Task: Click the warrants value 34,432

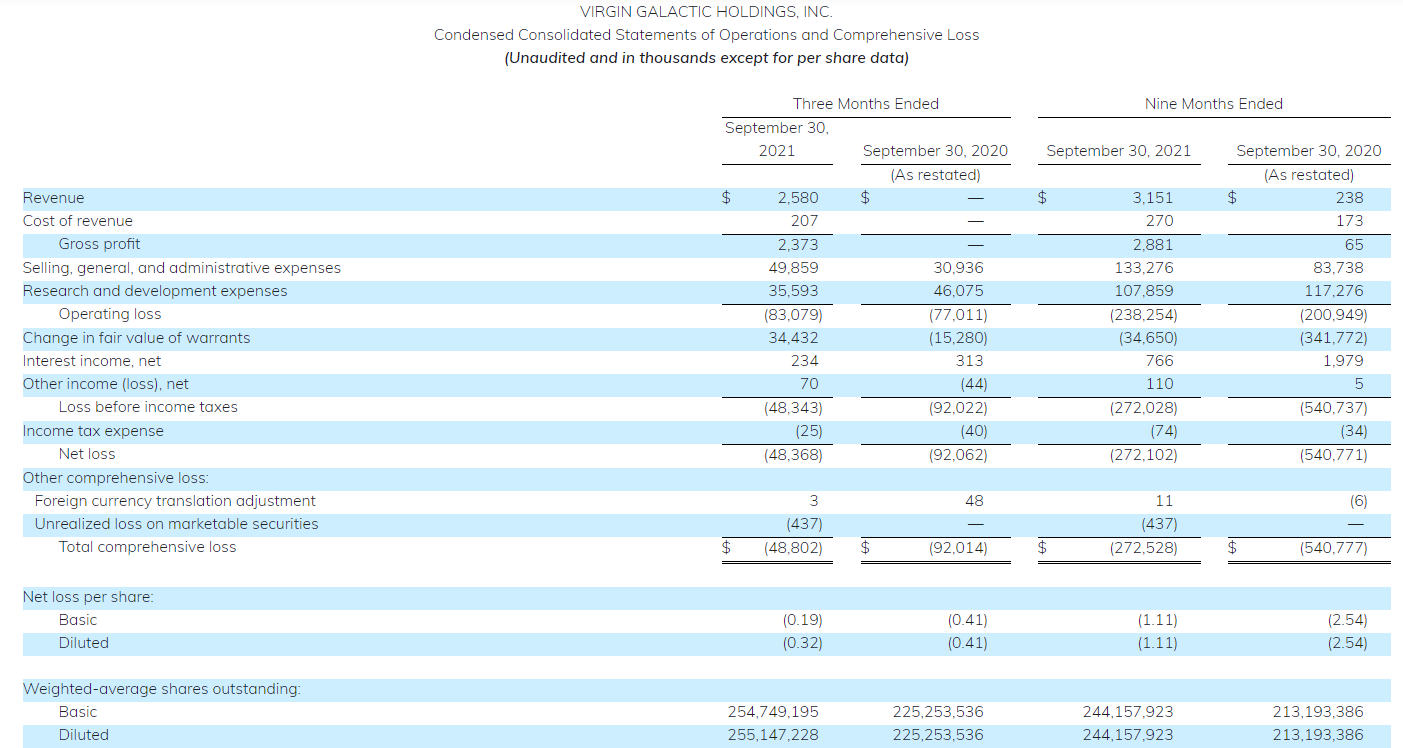Action: click(x=794, y=338)
